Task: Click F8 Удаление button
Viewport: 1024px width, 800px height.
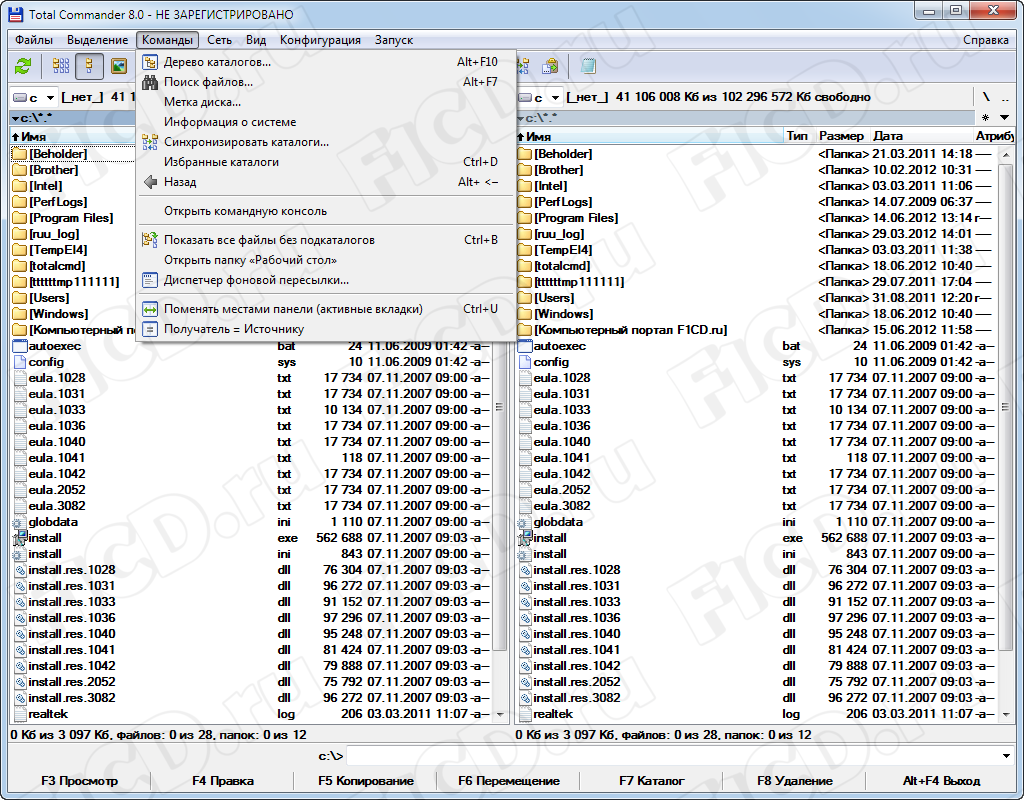Action: 795,781
